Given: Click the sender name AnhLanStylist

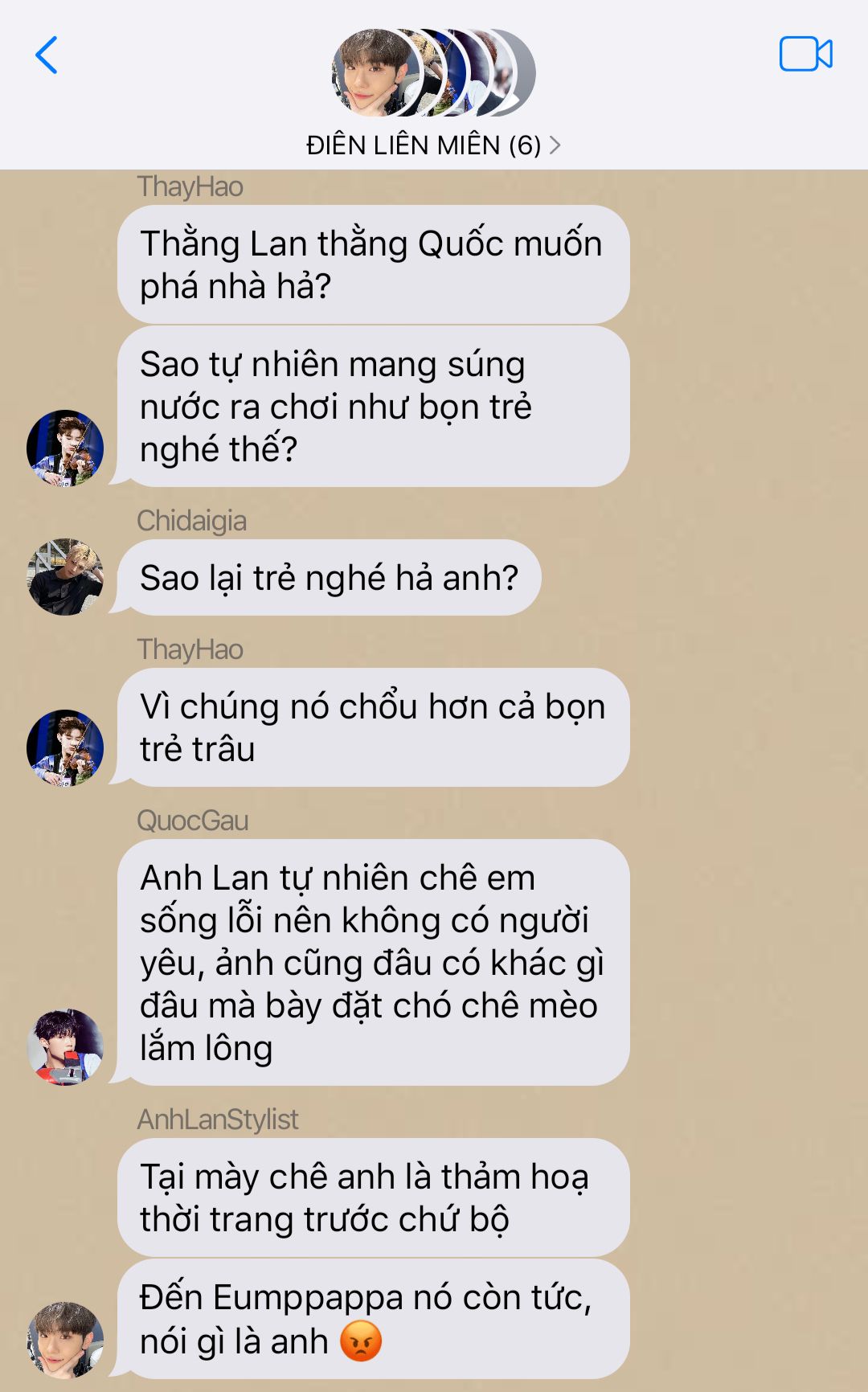Looking at the screenshot, I should [x=218, y=1119].
